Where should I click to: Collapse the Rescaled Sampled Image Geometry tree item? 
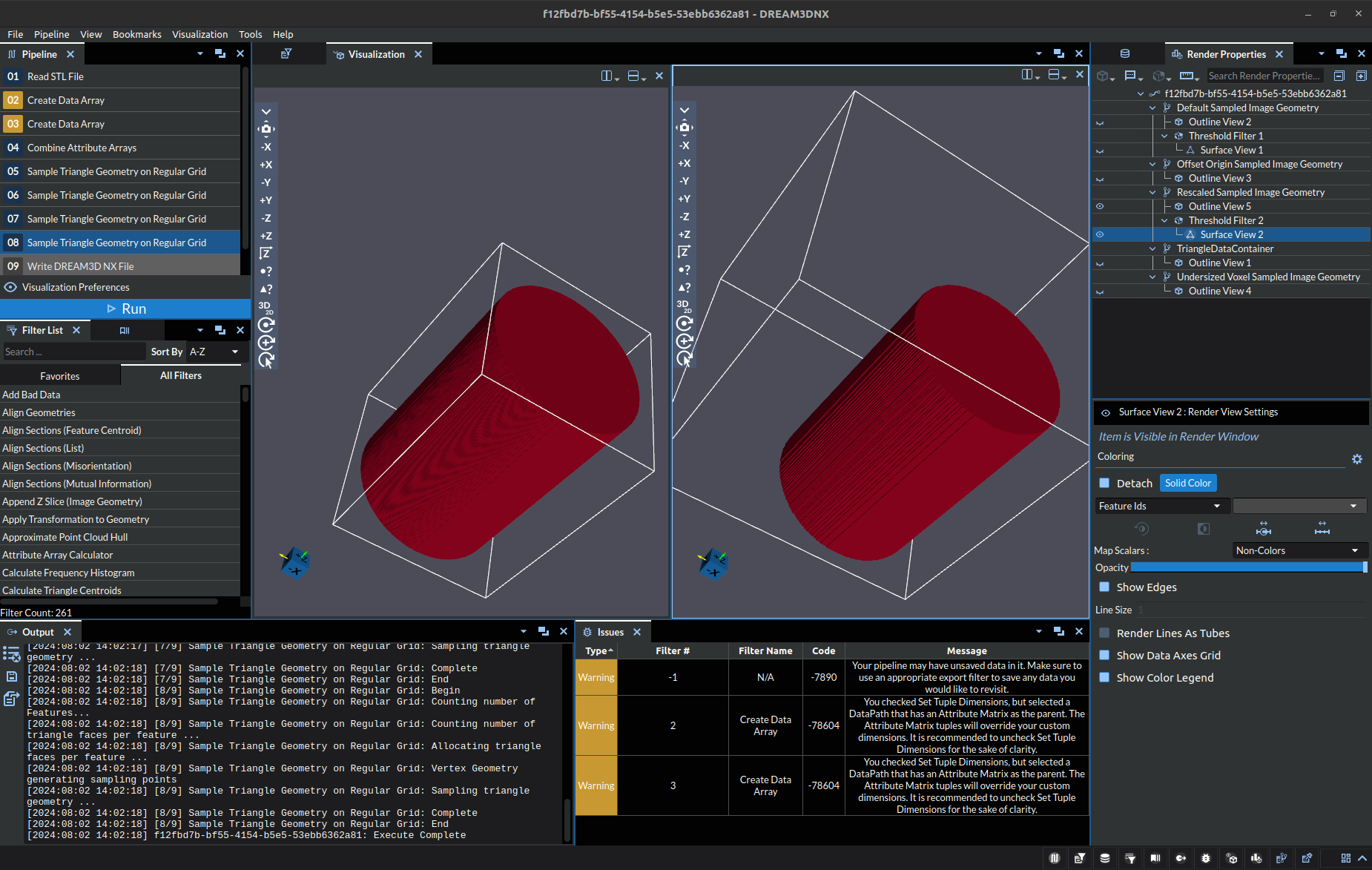1152,192
